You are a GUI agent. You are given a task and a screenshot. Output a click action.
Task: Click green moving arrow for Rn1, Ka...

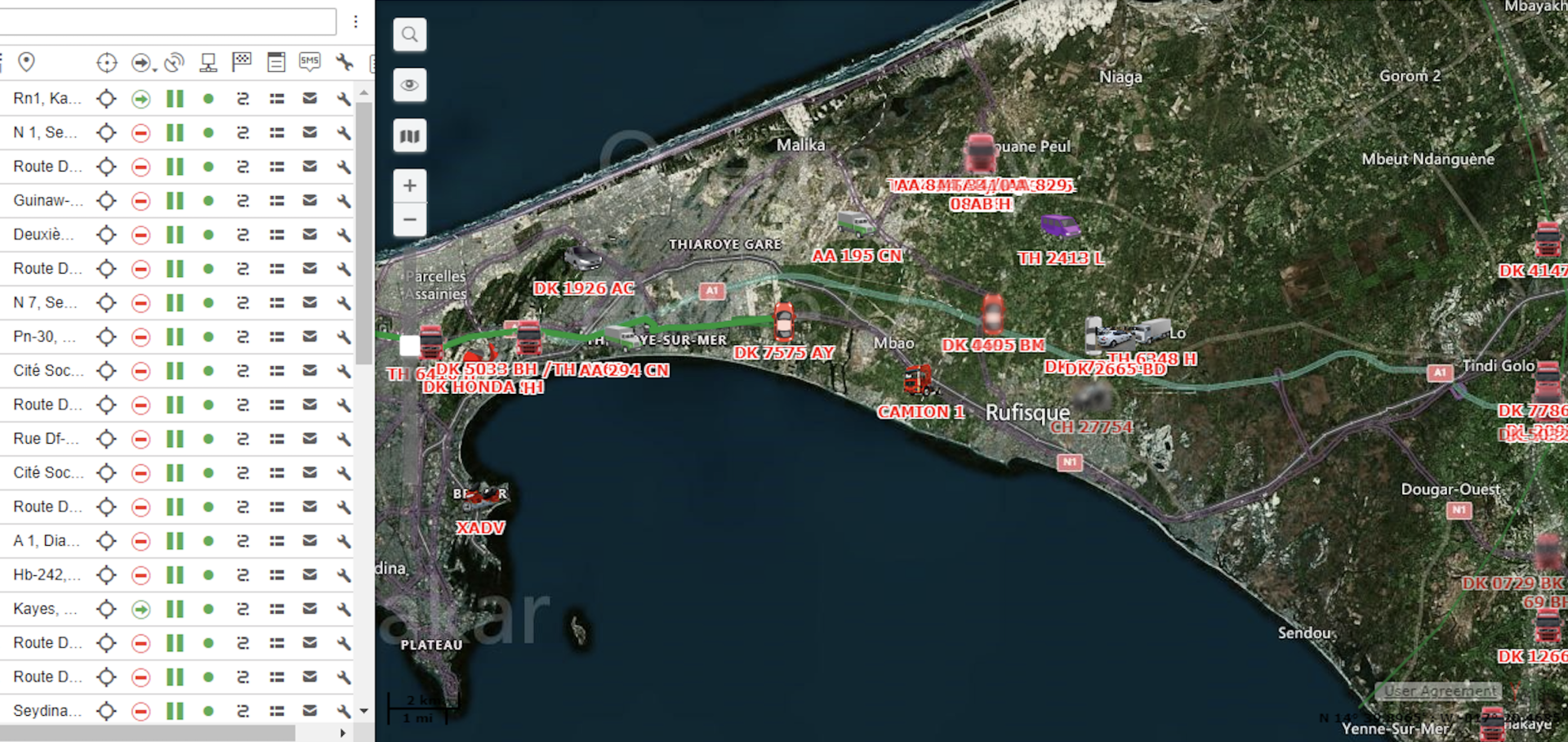[140, 99]
